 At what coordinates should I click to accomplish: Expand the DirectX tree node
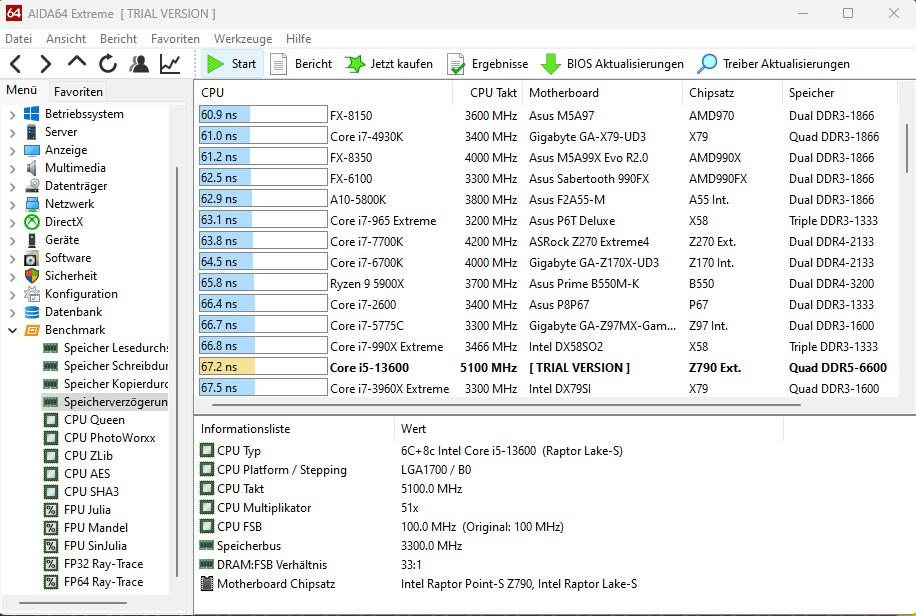(12, 223)
